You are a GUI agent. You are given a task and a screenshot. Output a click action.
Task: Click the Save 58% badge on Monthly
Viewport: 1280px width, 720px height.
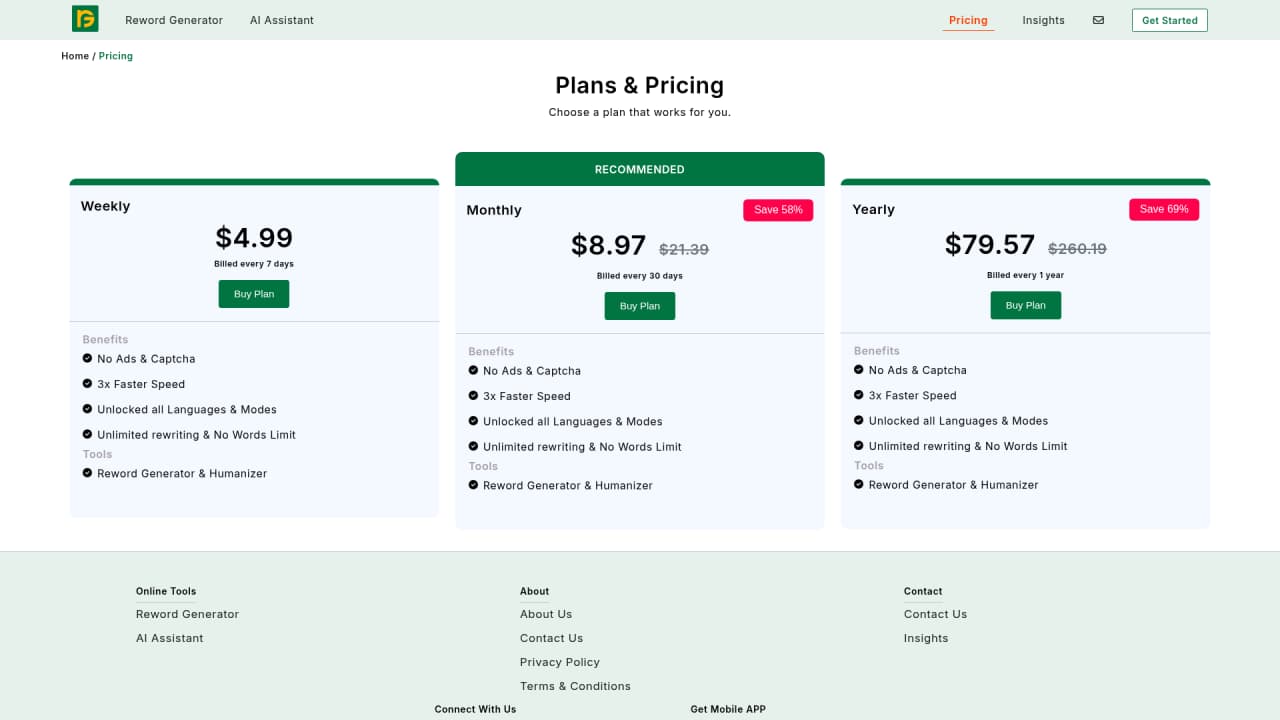click(x=778, y=210)
